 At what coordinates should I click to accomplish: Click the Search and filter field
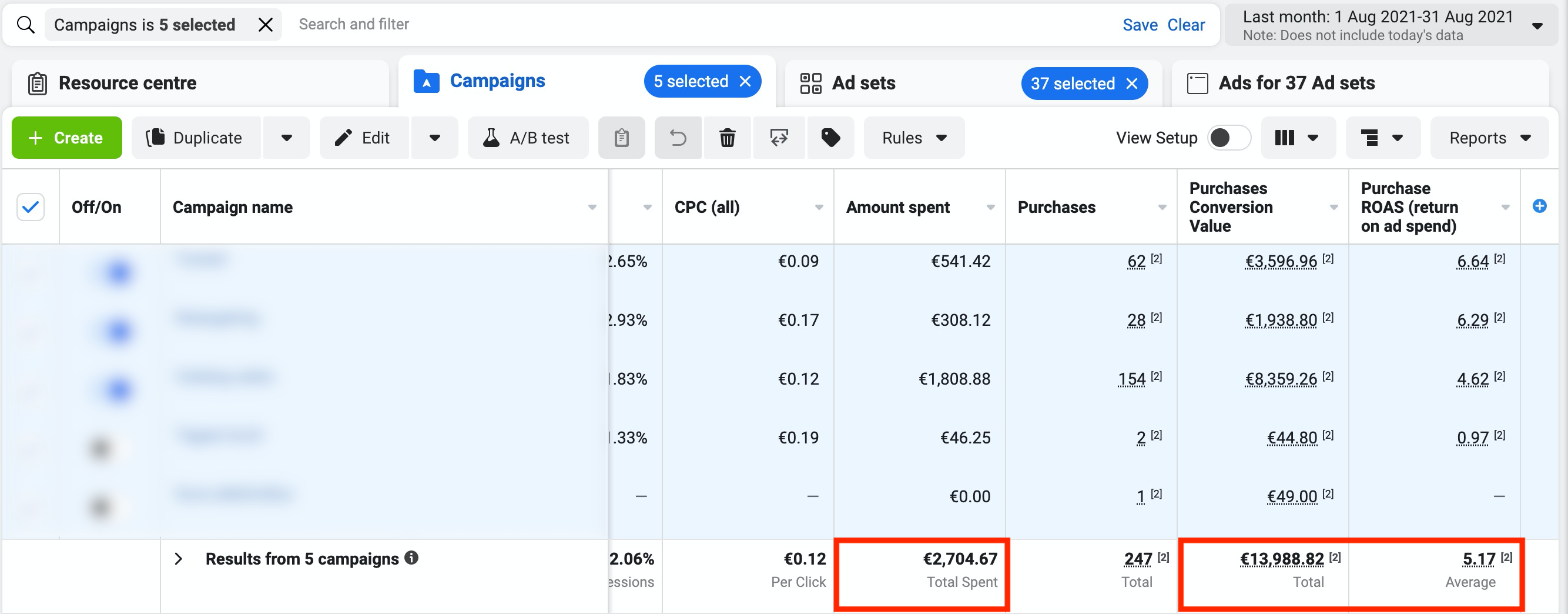click(669, 24)
